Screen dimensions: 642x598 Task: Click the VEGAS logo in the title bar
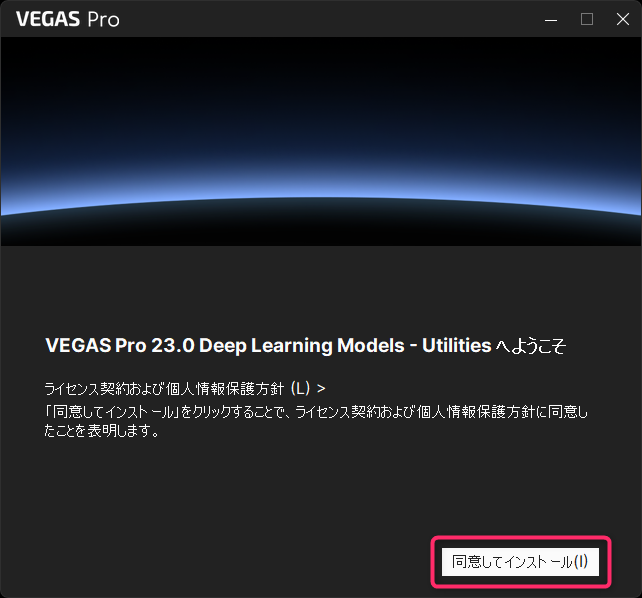[x=48, y=19]
